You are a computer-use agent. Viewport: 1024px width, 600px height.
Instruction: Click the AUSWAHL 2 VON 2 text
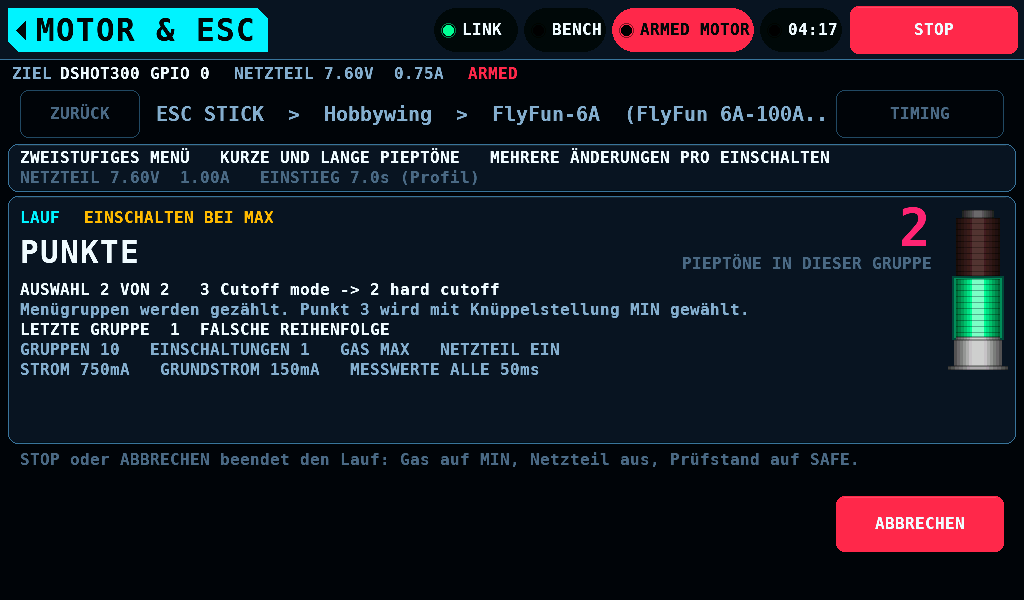95,289
